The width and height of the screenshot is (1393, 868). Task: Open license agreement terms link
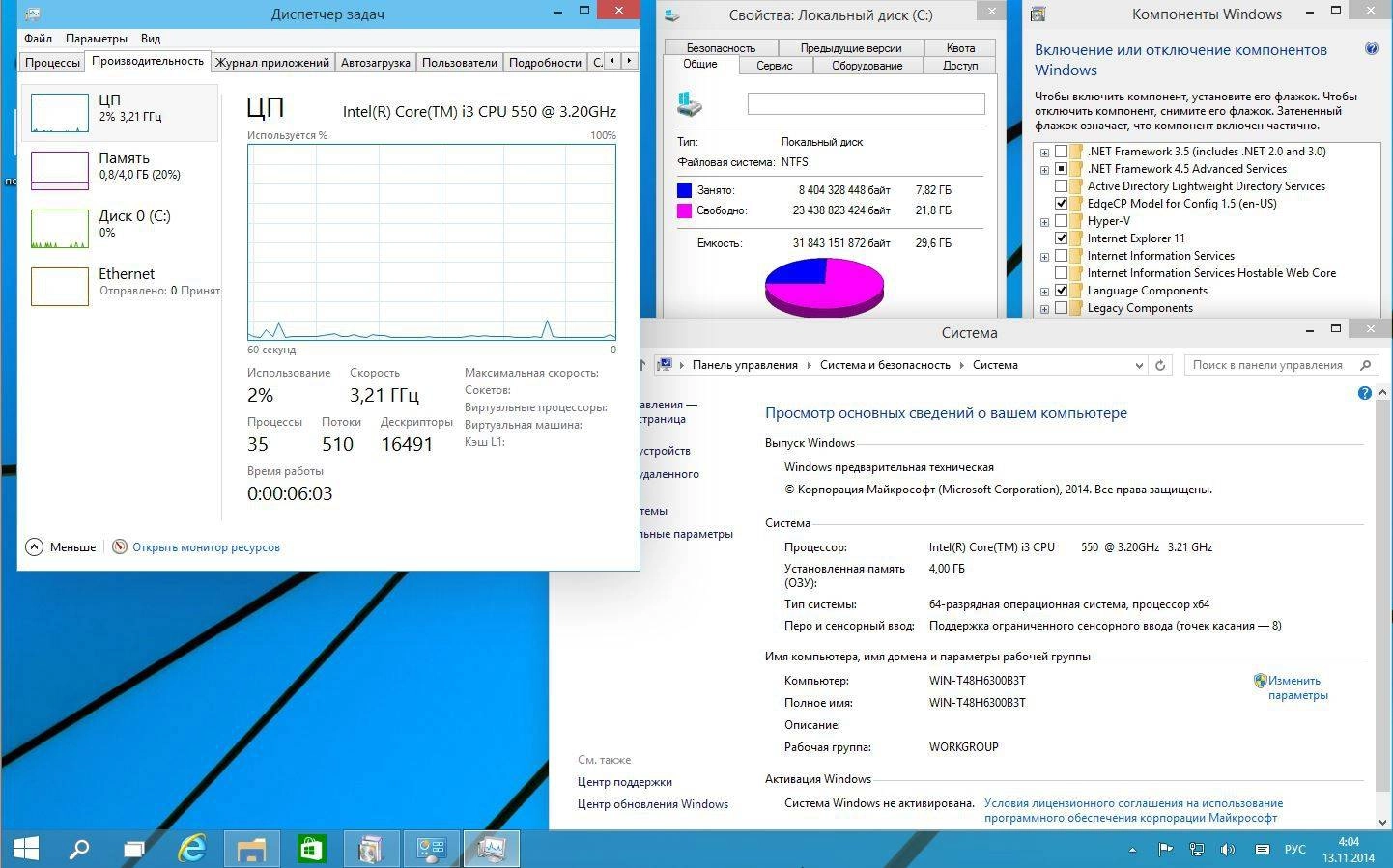click(1133, 810)
